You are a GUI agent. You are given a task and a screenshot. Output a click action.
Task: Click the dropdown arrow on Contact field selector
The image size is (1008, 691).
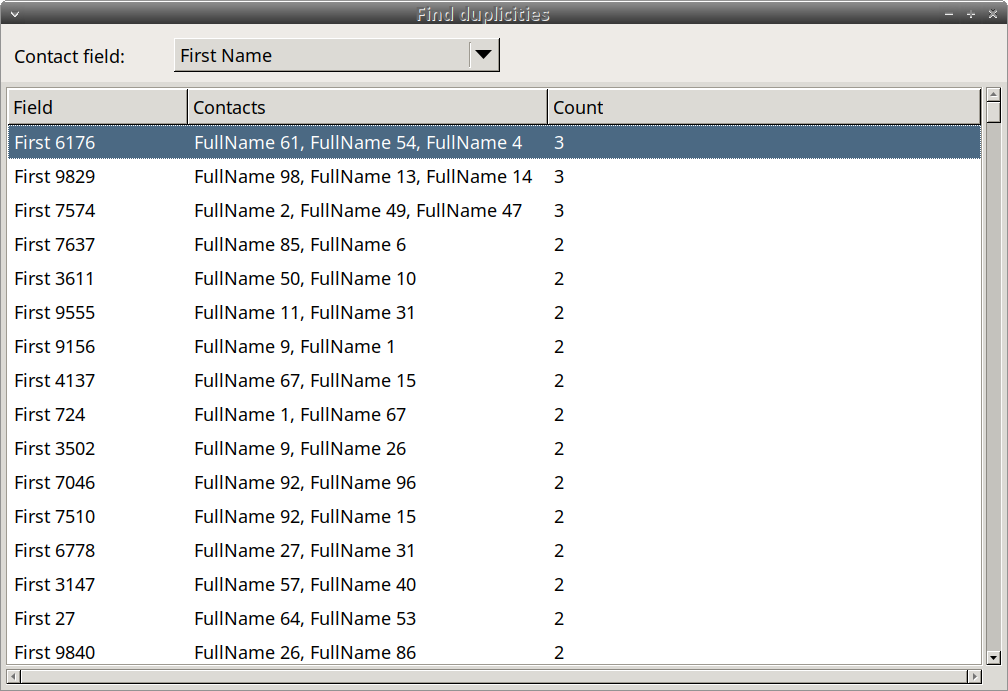click(x=487, y=55)
